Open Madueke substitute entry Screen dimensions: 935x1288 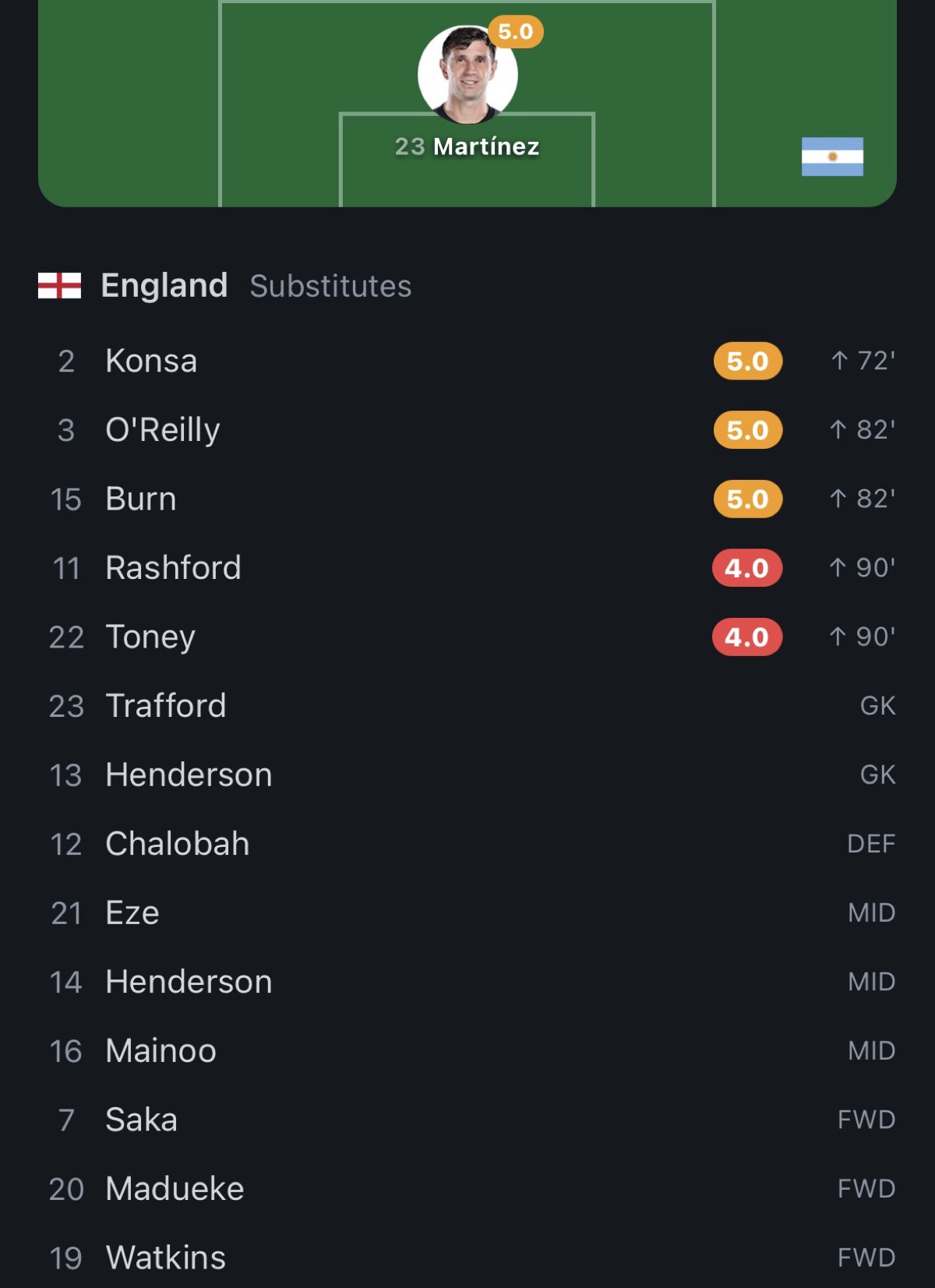tap(467, 1188)
